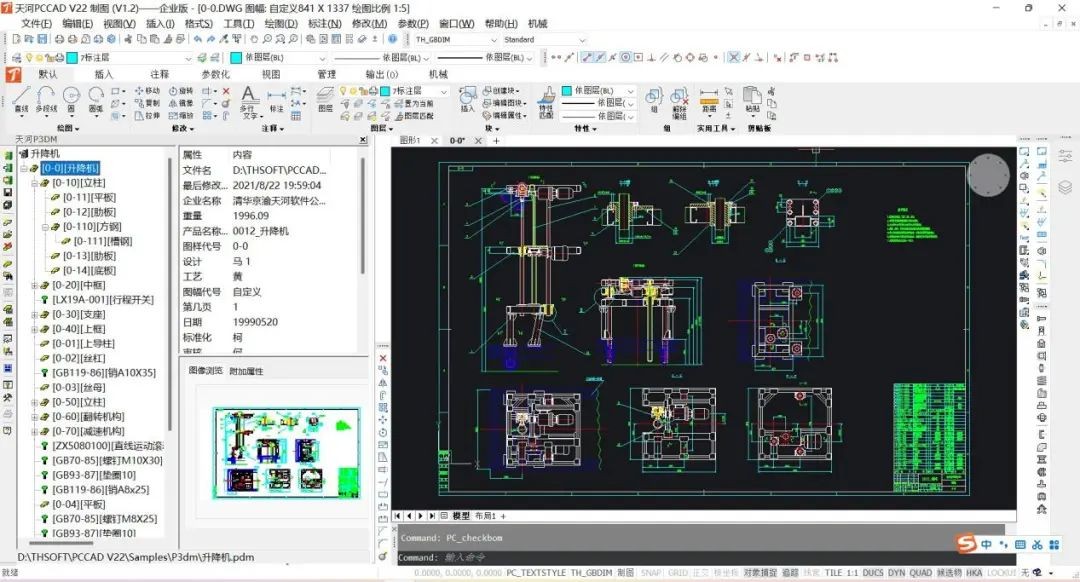The image size is (1080, 582).
Task: Click the drawing preview thumbnail
Action: 271,451
